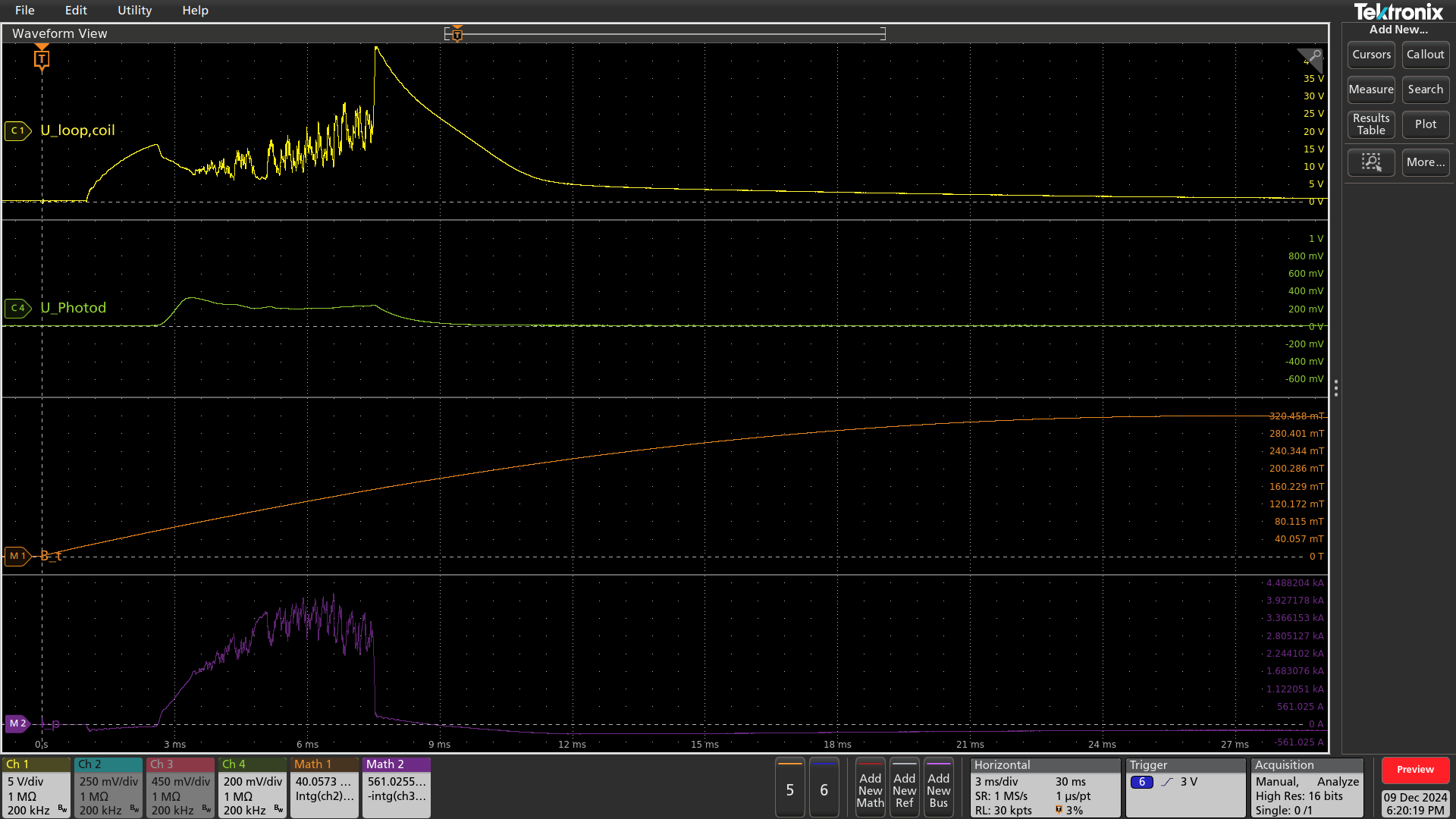Toggle channel 5 on
Image resolution: width=1456 pixels, height=819 pixels.
click(x=789, y=789)
